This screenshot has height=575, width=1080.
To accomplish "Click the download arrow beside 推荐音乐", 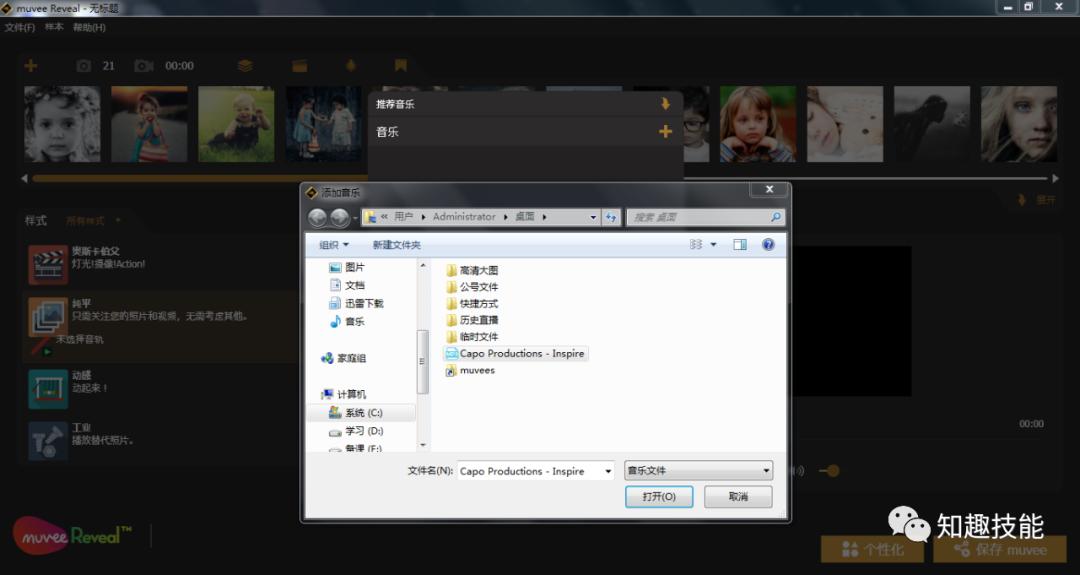I will 665,104.
